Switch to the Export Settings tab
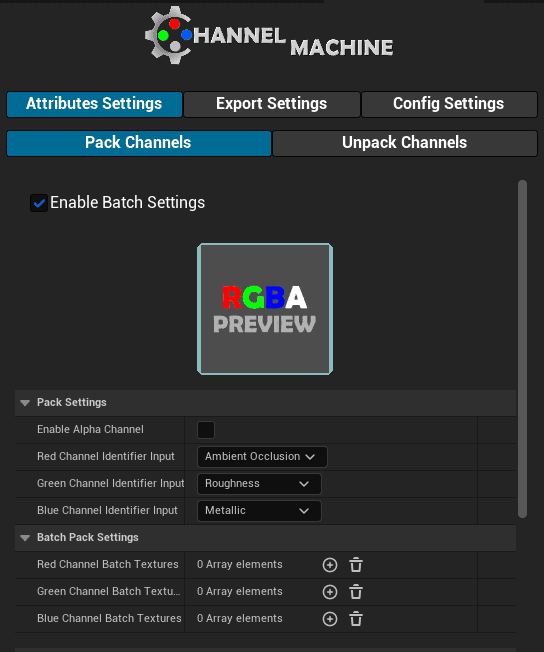The width and height of the screenshot is (544, 652). pyautogui.click(x=272, y=104)
